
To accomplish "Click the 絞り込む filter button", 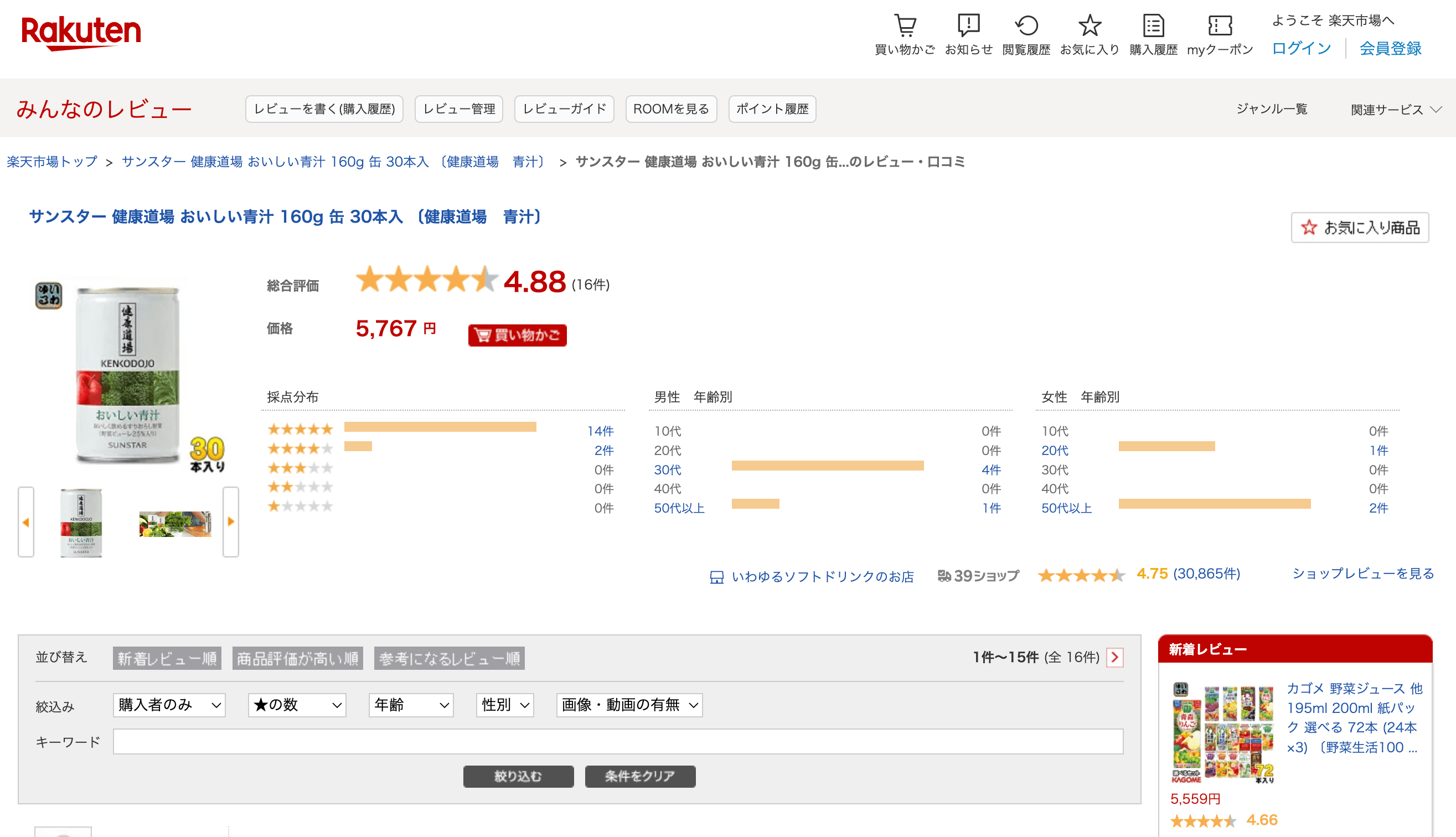I will (519, 776).
